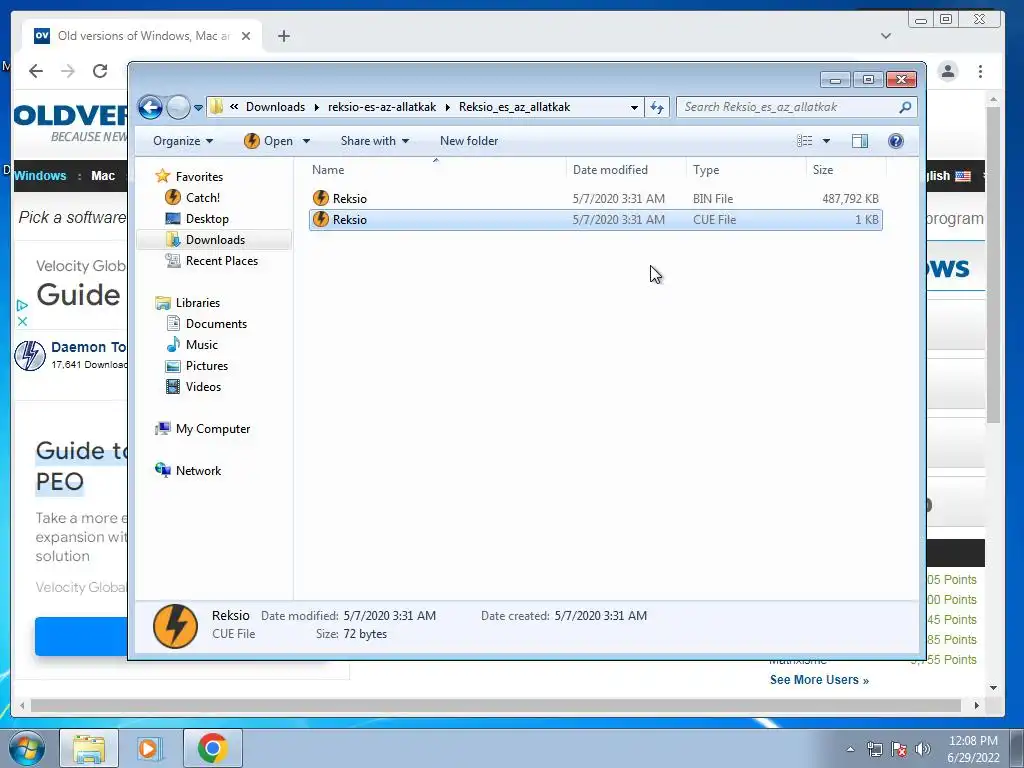
Task: Open Catch! in Favorites
Action: point(202,198)
